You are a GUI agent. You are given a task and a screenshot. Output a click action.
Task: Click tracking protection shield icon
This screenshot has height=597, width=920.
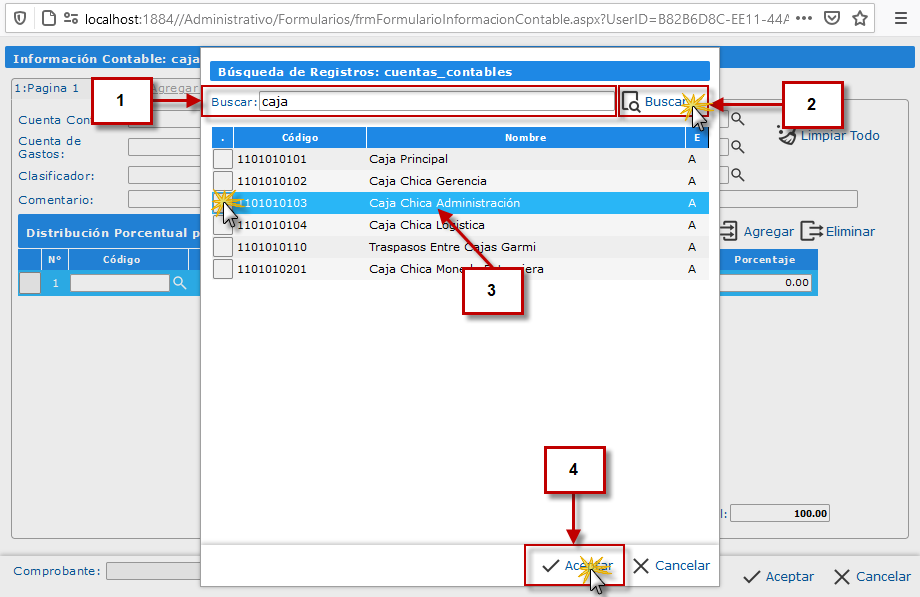point(20,19)
